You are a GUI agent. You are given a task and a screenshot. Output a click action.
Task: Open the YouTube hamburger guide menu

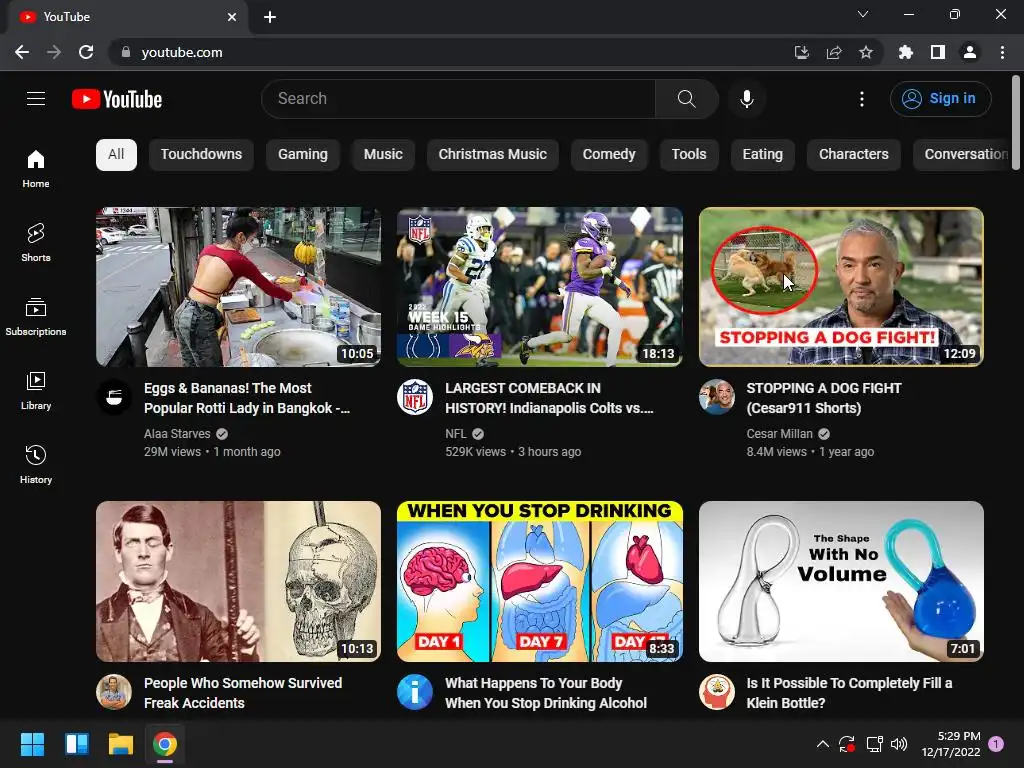pos(36,99)
